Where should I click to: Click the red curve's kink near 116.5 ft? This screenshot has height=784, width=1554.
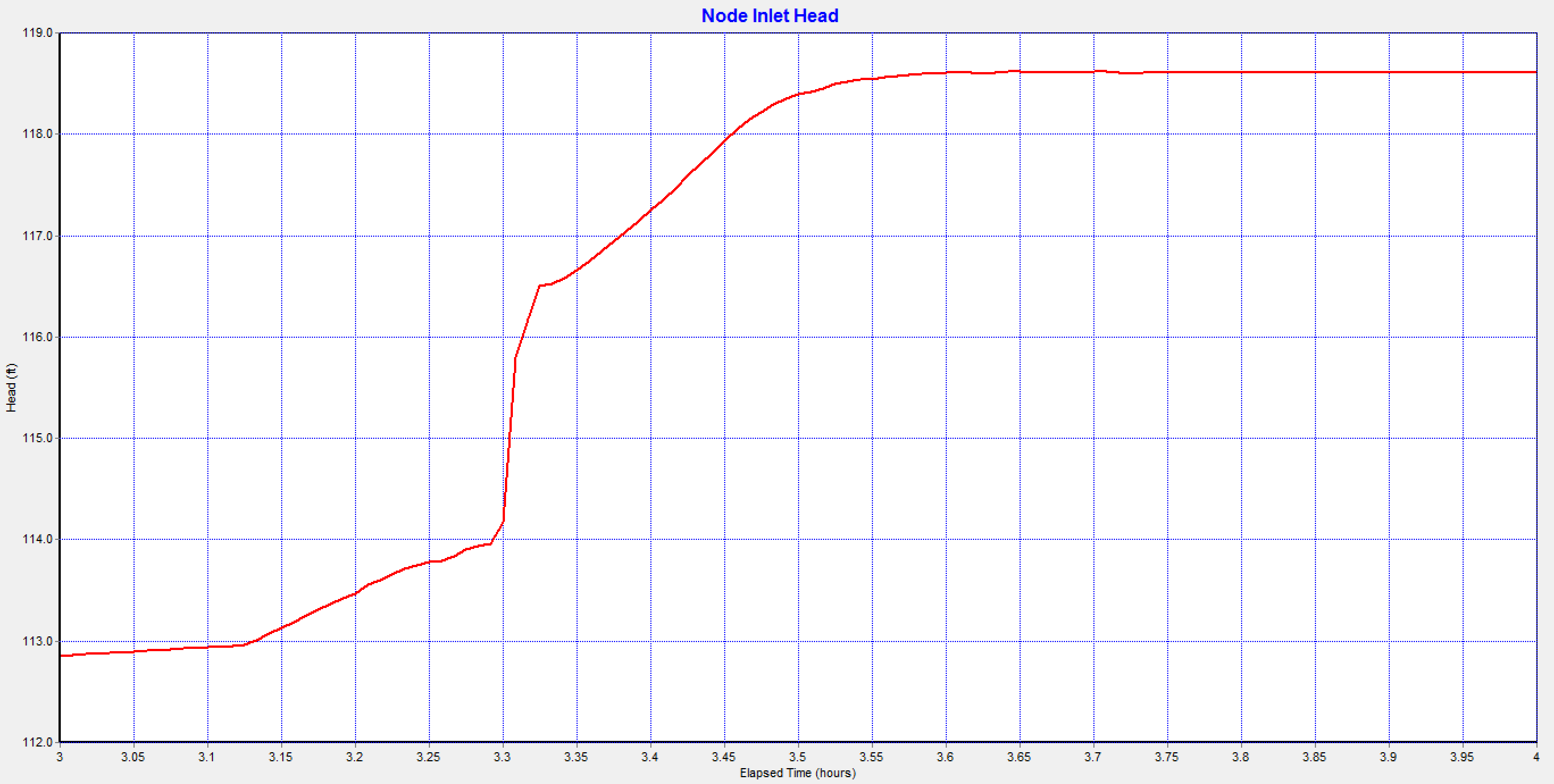(540, 285)
